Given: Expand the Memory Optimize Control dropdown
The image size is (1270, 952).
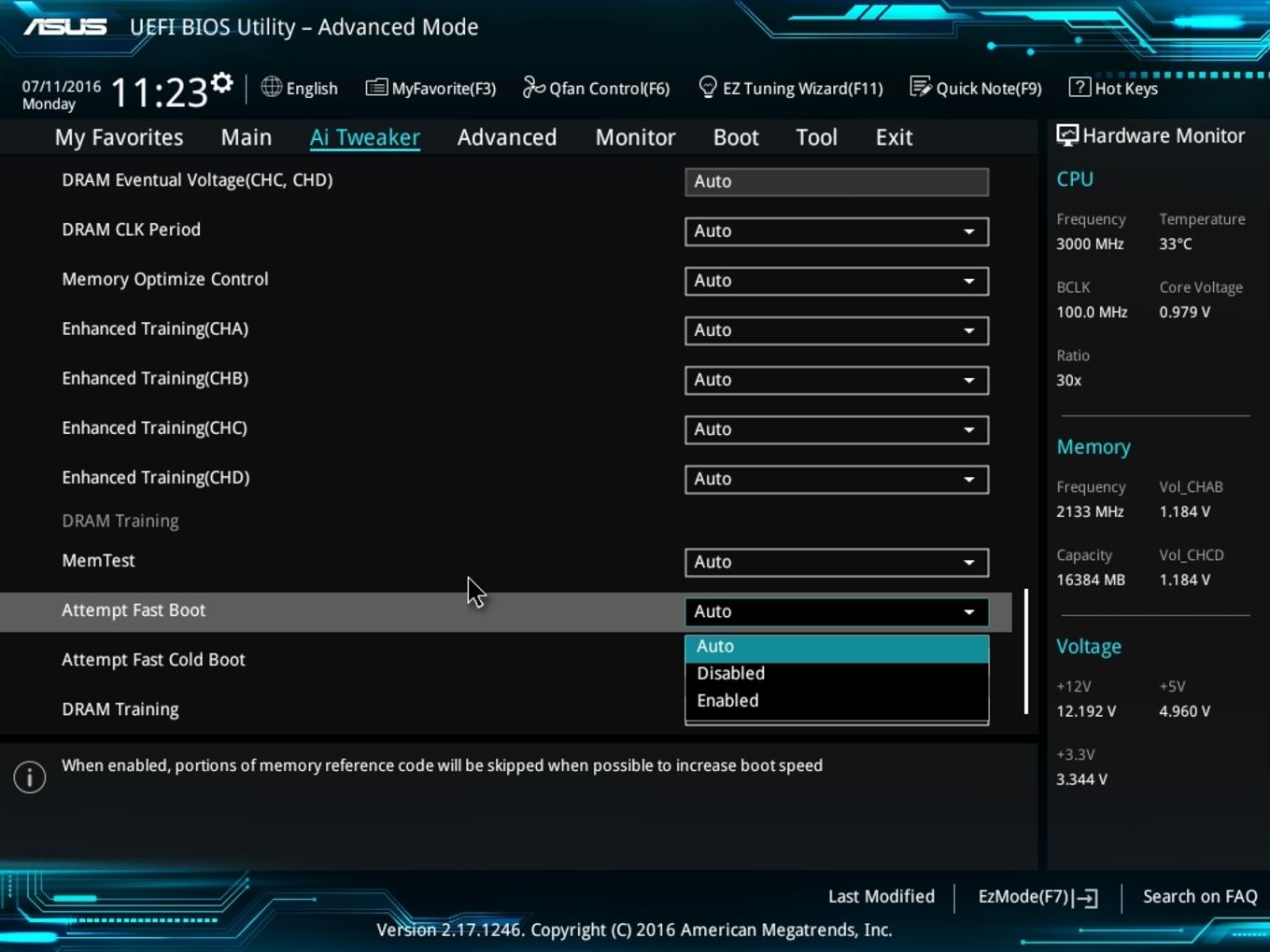Looking at the screenshot, I should (837, 281).
